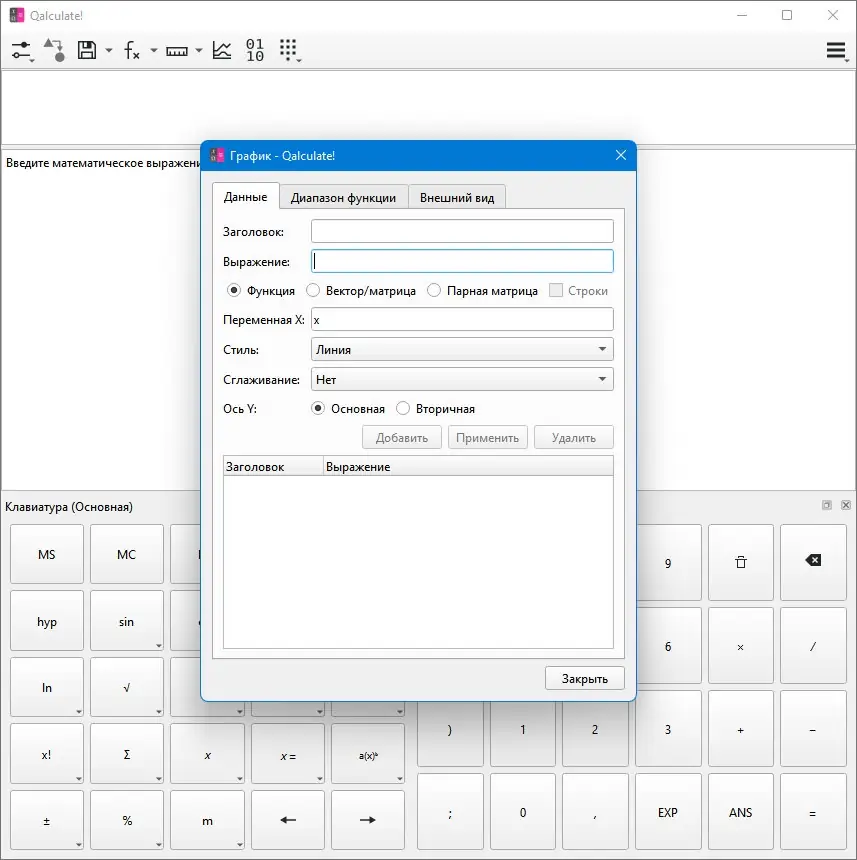
Task: Open the functions fx icon
Action: click(132, 50)
